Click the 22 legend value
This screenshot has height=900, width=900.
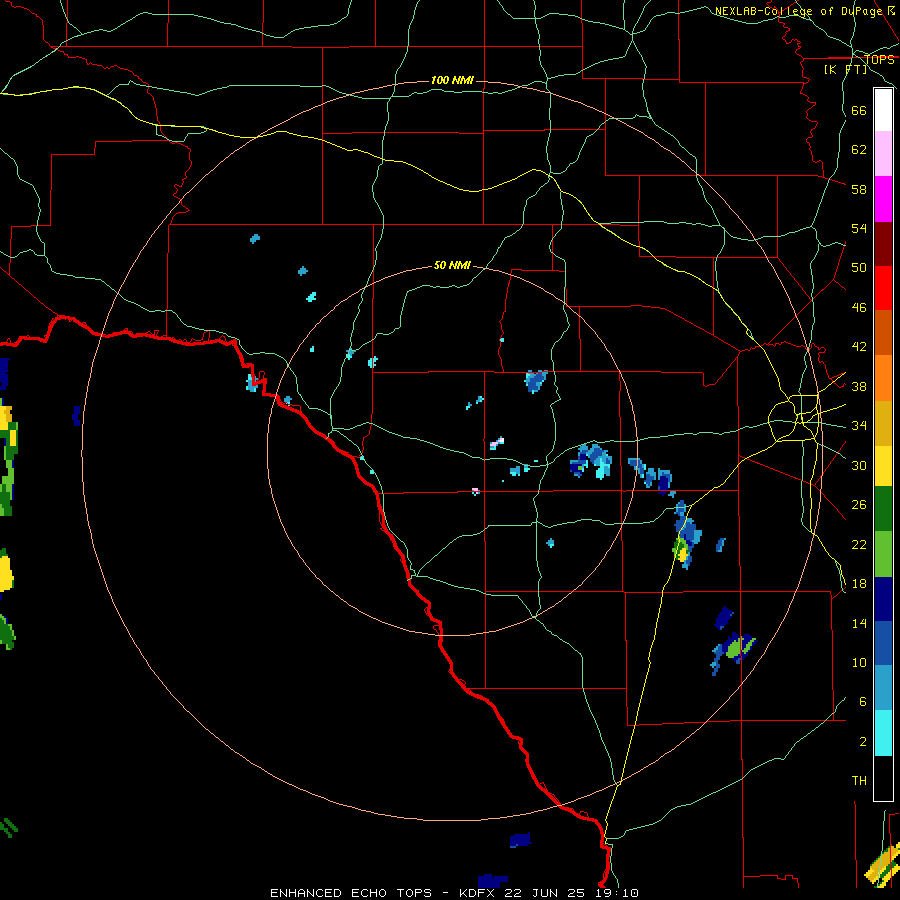(859, 544)
